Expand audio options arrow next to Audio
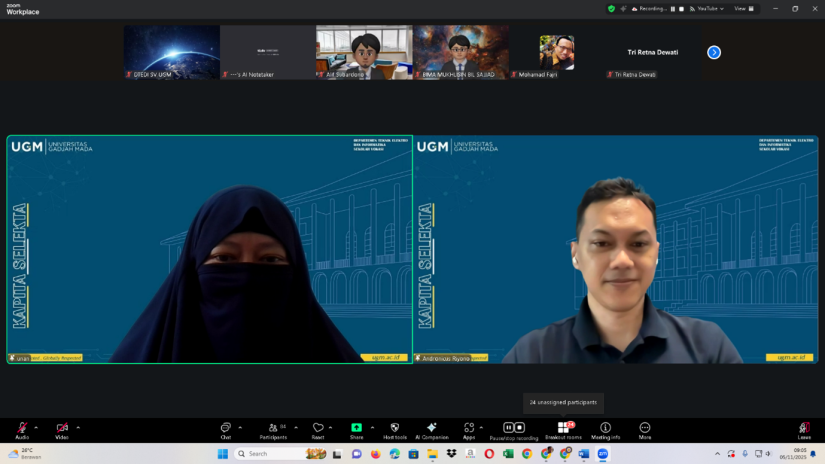This screenshot has height=464, width=825. (x=38, y=427)
